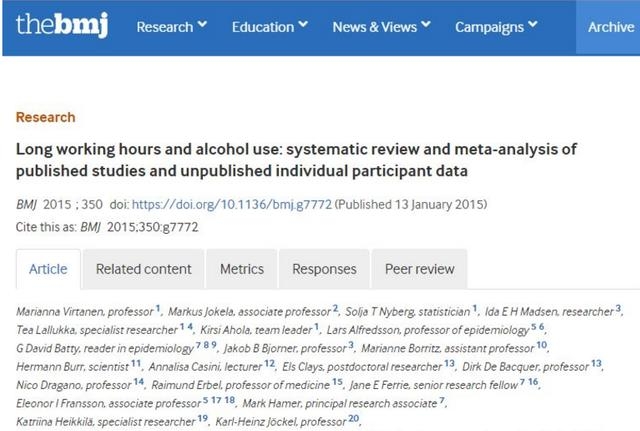Click affiliation 11 after Hermann Burr
640x431 pixels.
pyautogui.click(x=136, y=363)
